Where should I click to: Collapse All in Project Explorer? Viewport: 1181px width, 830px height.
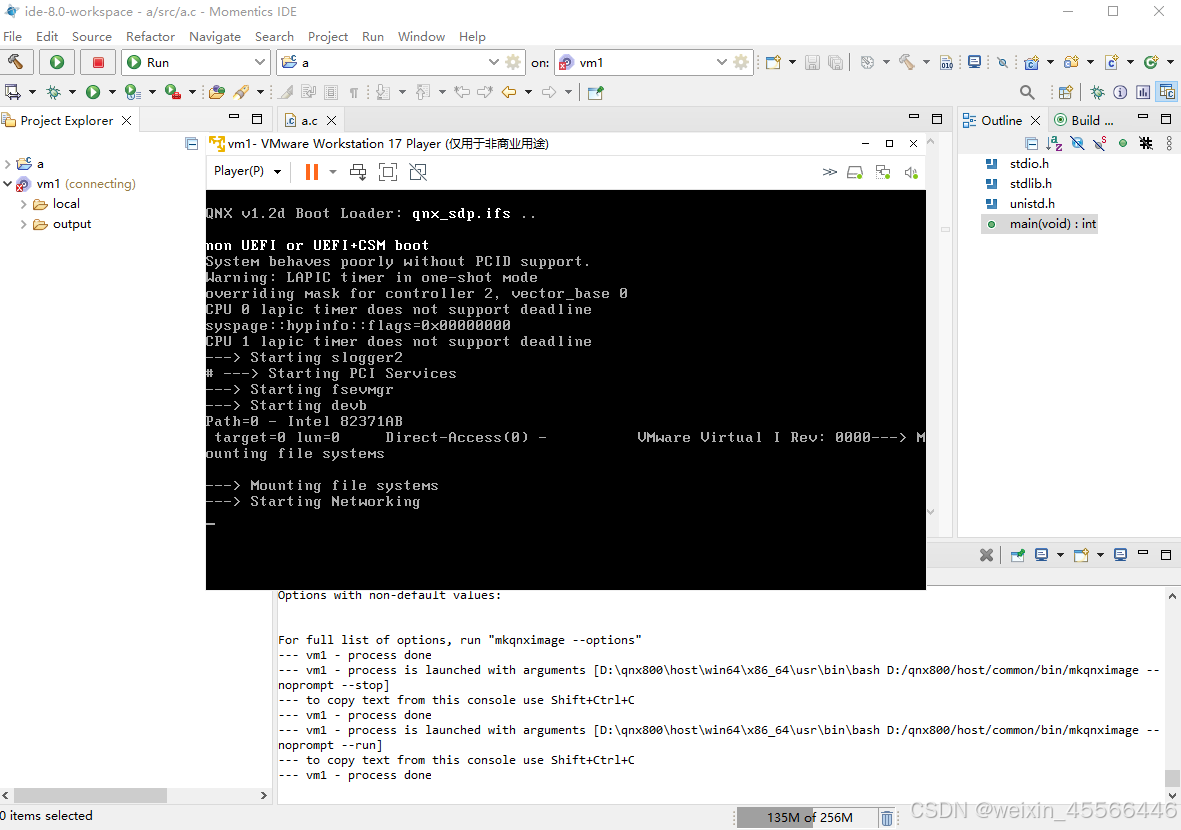coord(192,143)
